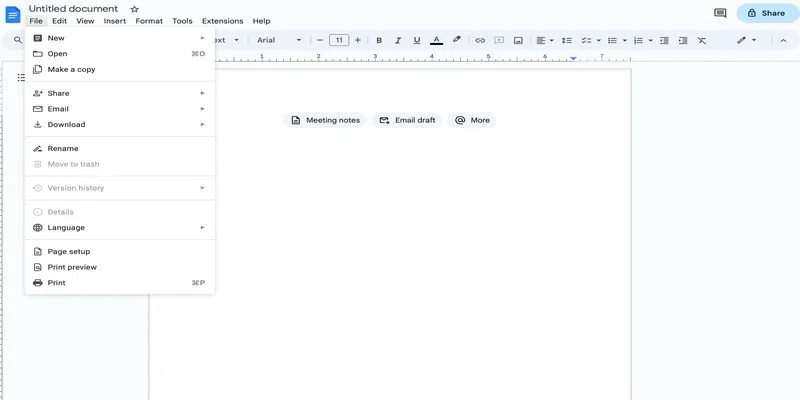Toggle underline formatting

point(417,40)
